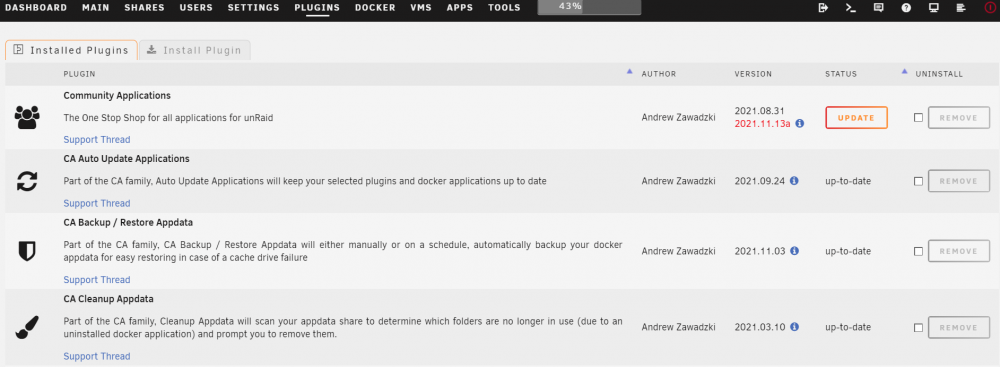Open CA Cleanup Appdata Support Thread link
The image size is (1000, 367).
tap(97, 356)
